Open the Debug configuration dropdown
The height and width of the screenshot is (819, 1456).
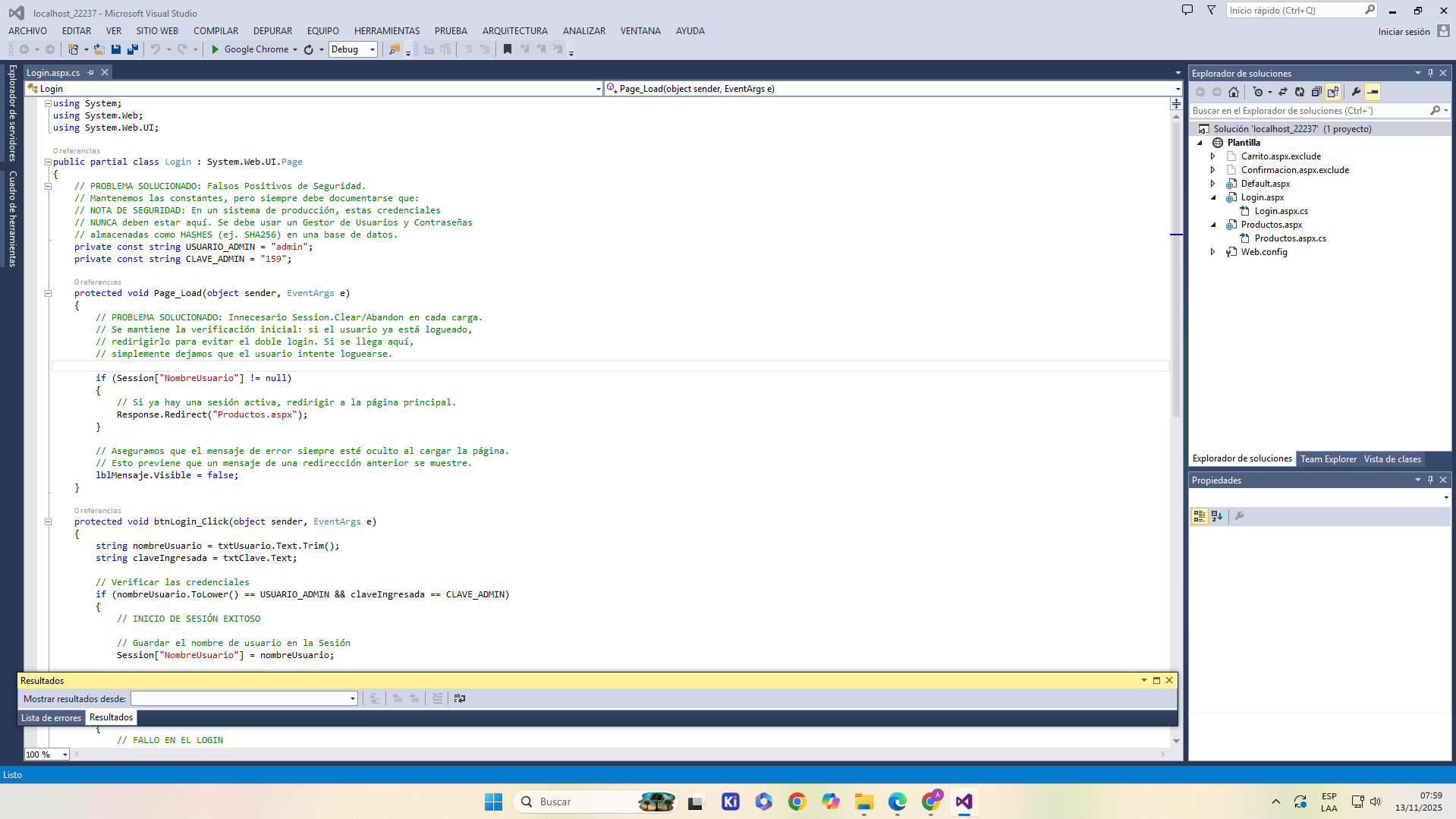(372, 49)
